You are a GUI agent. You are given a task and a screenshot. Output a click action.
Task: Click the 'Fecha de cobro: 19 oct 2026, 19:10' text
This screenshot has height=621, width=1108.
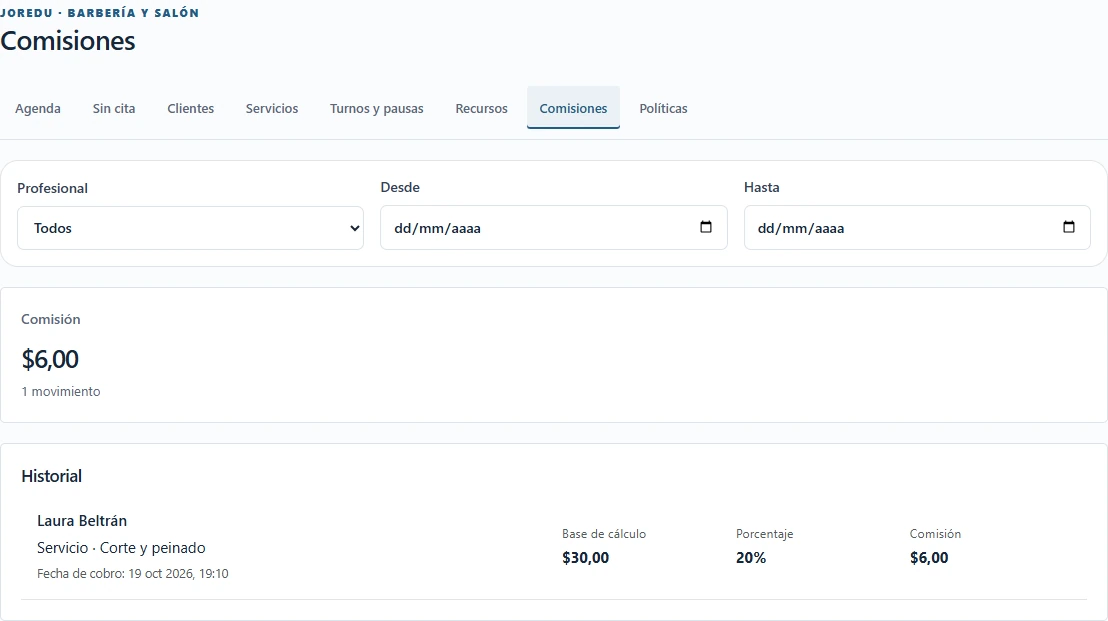(133, 574)
